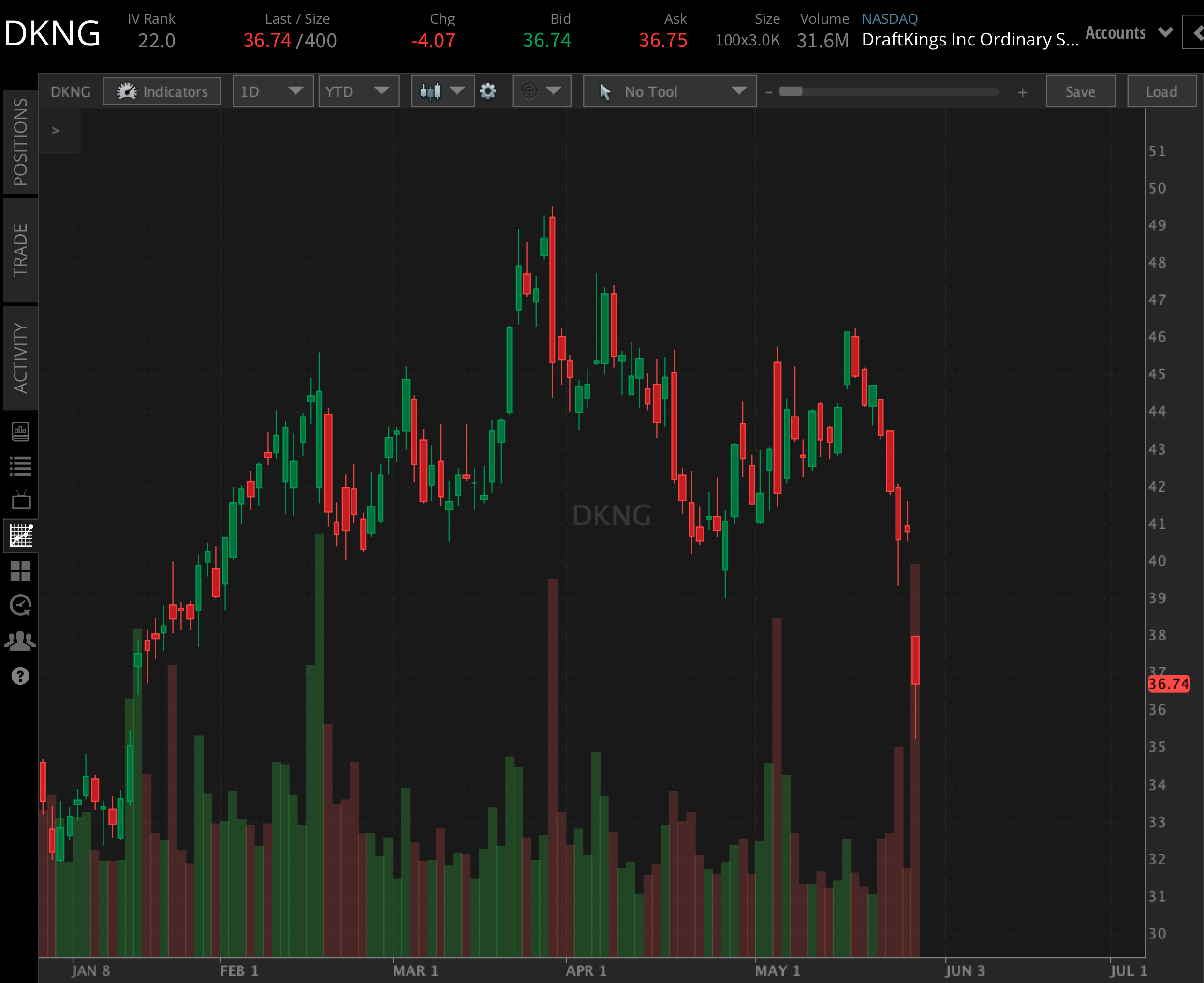Open the people follow icon
This screenshot has height=983, width=1204.
tap(20, 640)
